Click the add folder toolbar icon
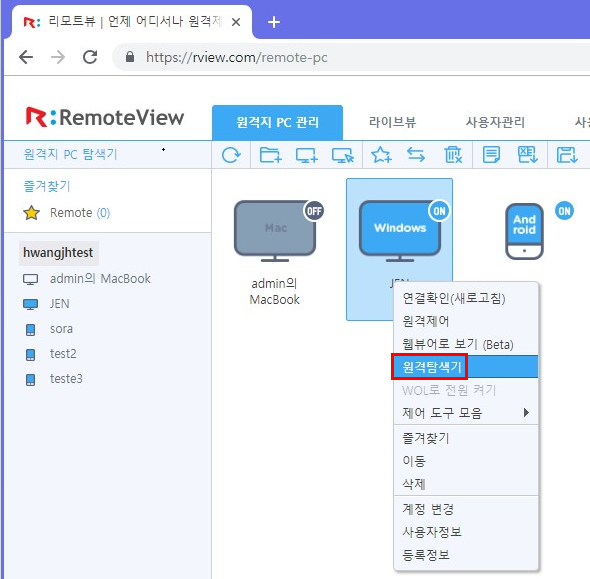590x579 pixels. point(270,155)
